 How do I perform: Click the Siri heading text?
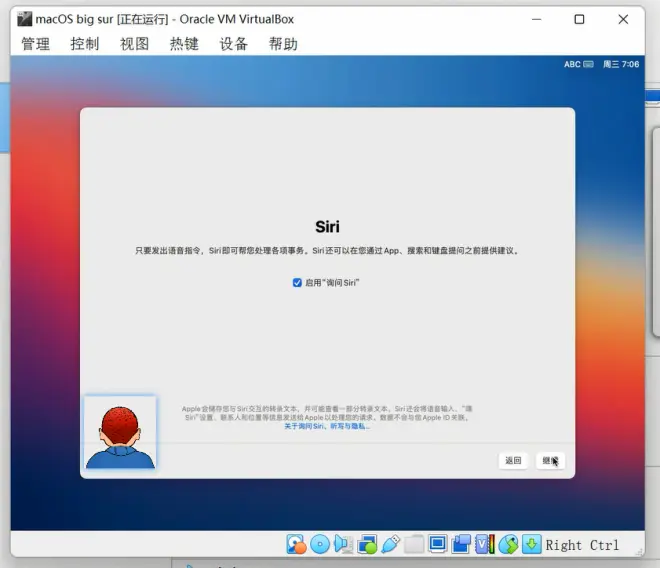coord(327,227)
